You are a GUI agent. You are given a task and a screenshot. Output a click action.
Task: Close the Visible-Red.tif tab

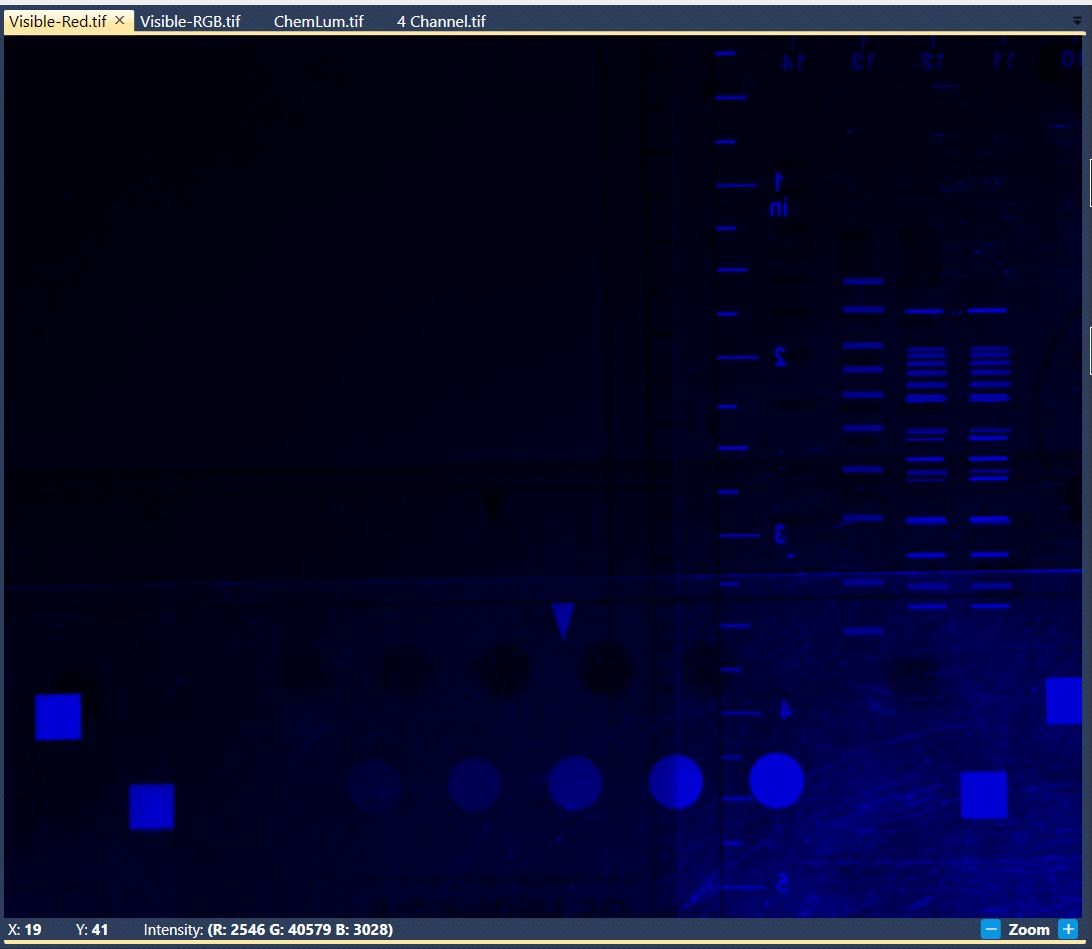(x=120, y=21)
